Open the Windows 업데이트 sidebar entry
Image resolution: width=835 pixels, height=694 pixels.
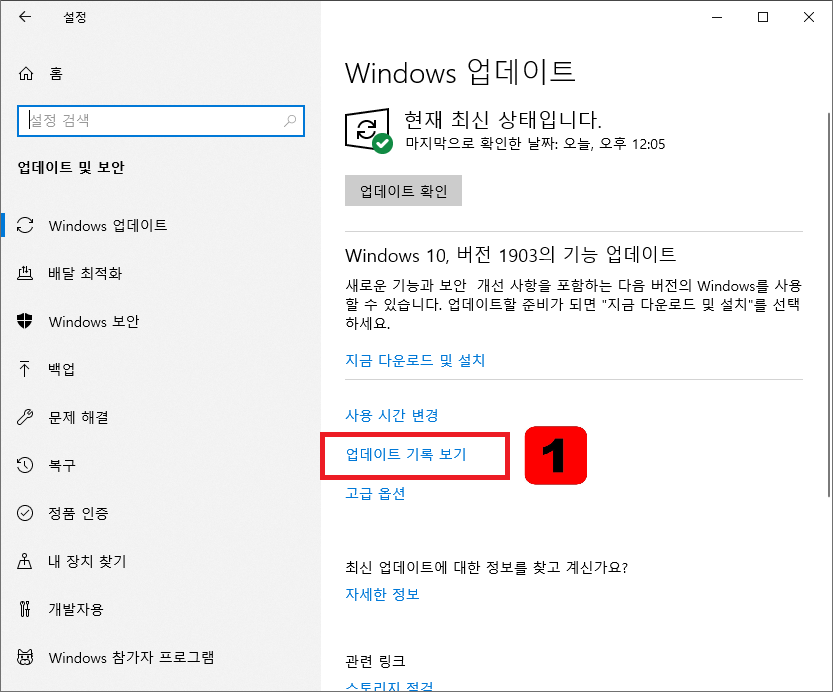160,225
